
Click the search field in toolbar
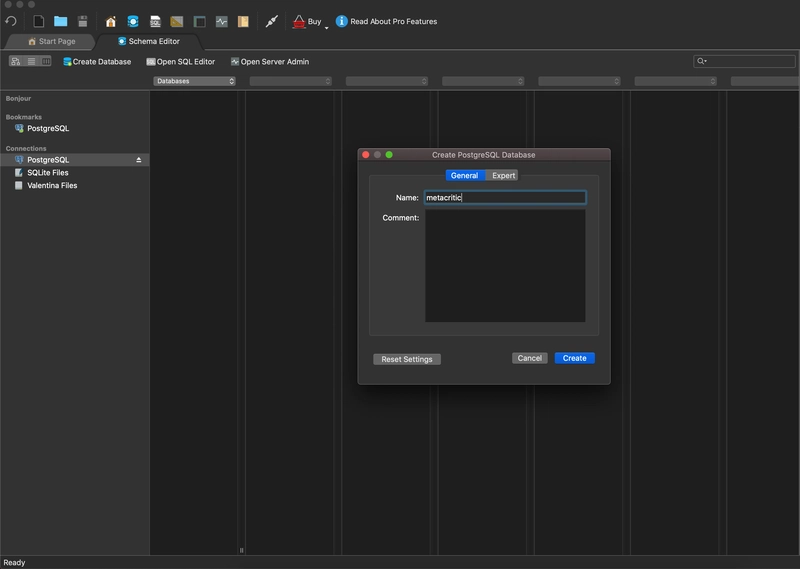(744, 61)
